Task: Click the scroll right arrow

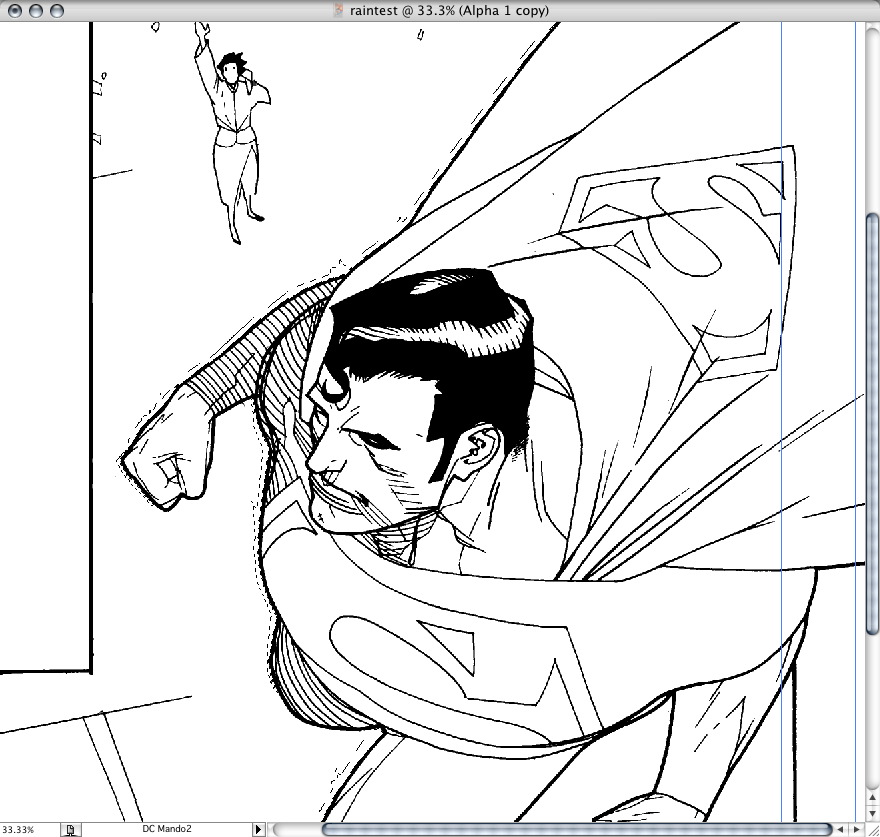Action: coord(856,829)
